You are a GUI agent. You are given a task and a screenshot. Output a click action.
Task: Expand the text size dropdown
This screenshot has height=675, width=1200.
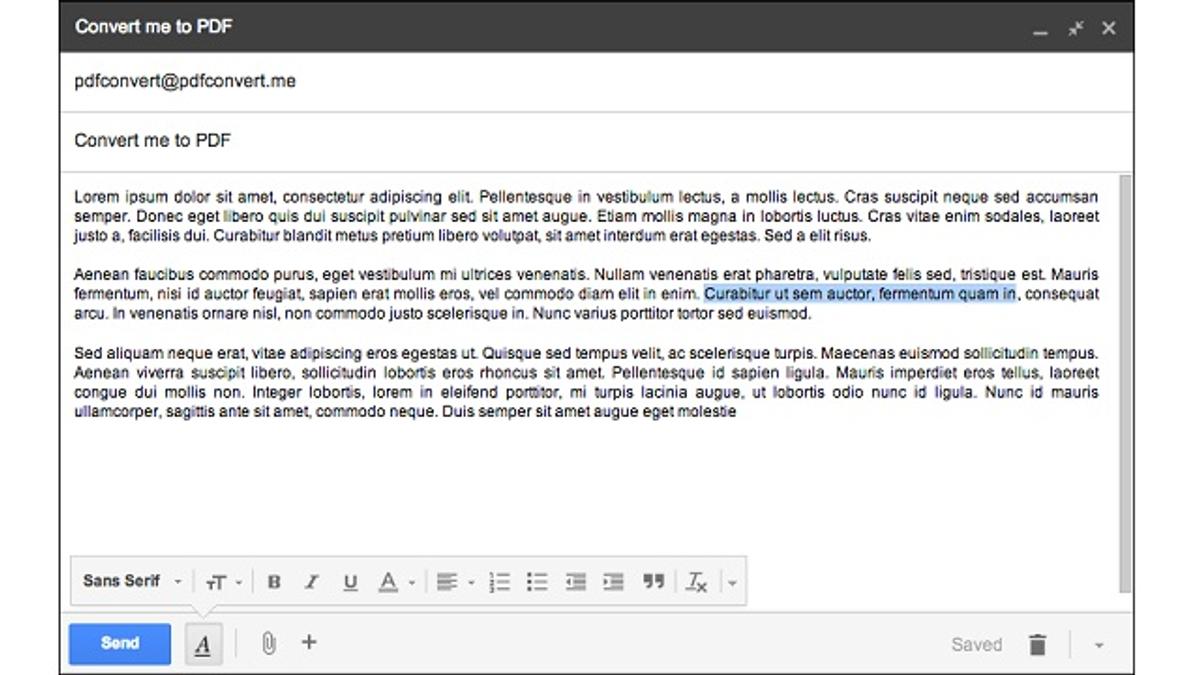(x=223, y=582)
